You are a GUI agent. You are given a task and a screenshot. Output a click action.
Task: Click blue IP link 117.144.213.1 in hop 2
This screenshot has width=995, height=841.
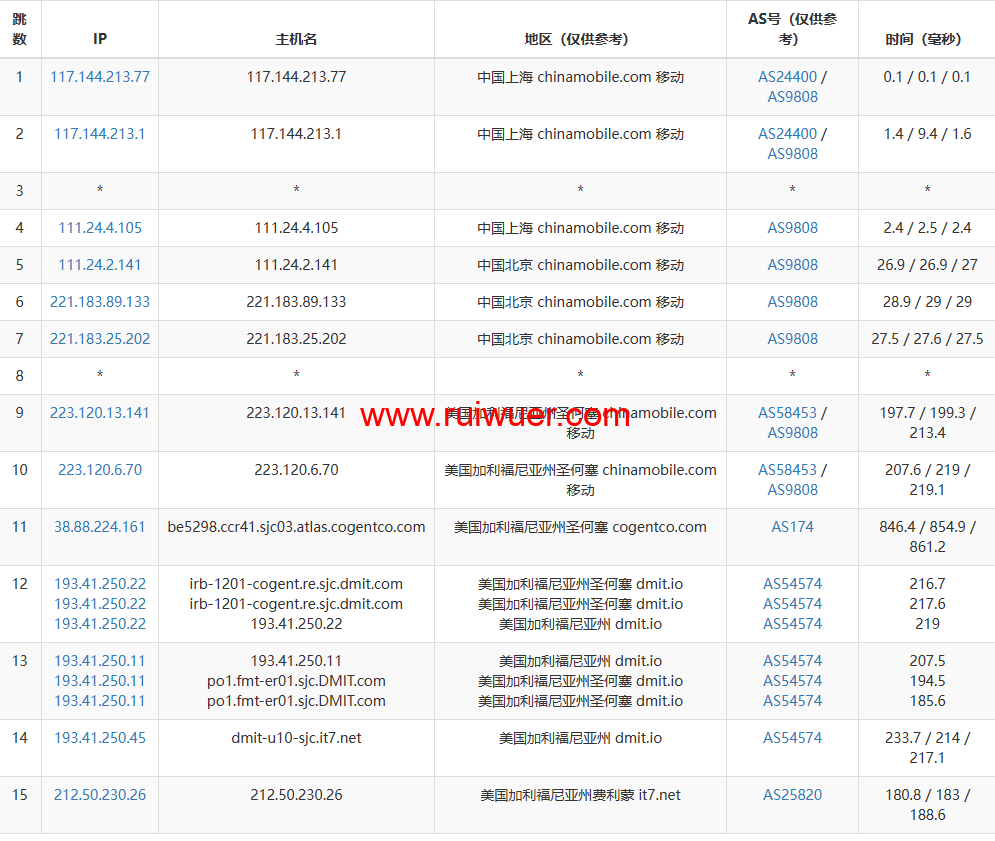coord(100,134)
